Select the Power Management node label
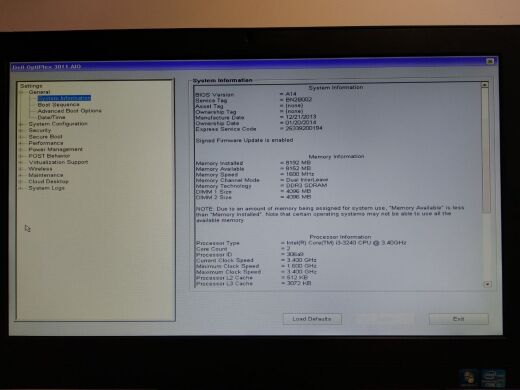The width and height of the screenshot is (520, 390). click(x=55, y=149)
